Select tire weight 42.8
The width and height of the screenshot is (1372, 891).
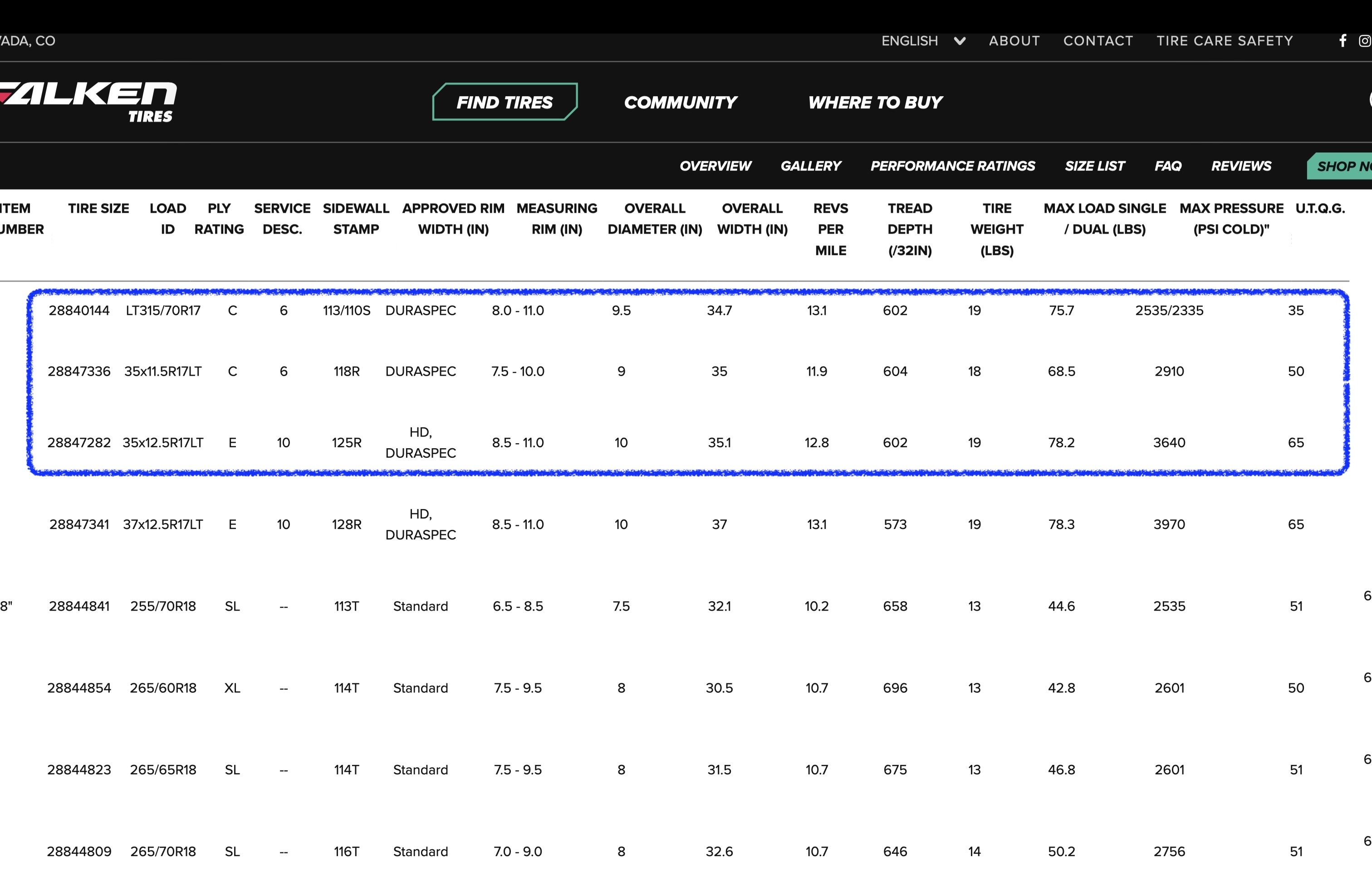(1061, 689)
